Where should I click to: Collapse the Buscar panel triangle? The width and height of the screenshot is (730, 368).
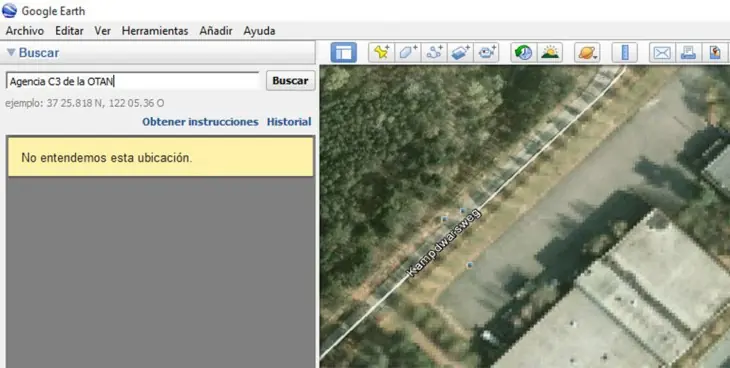(11, 53)
